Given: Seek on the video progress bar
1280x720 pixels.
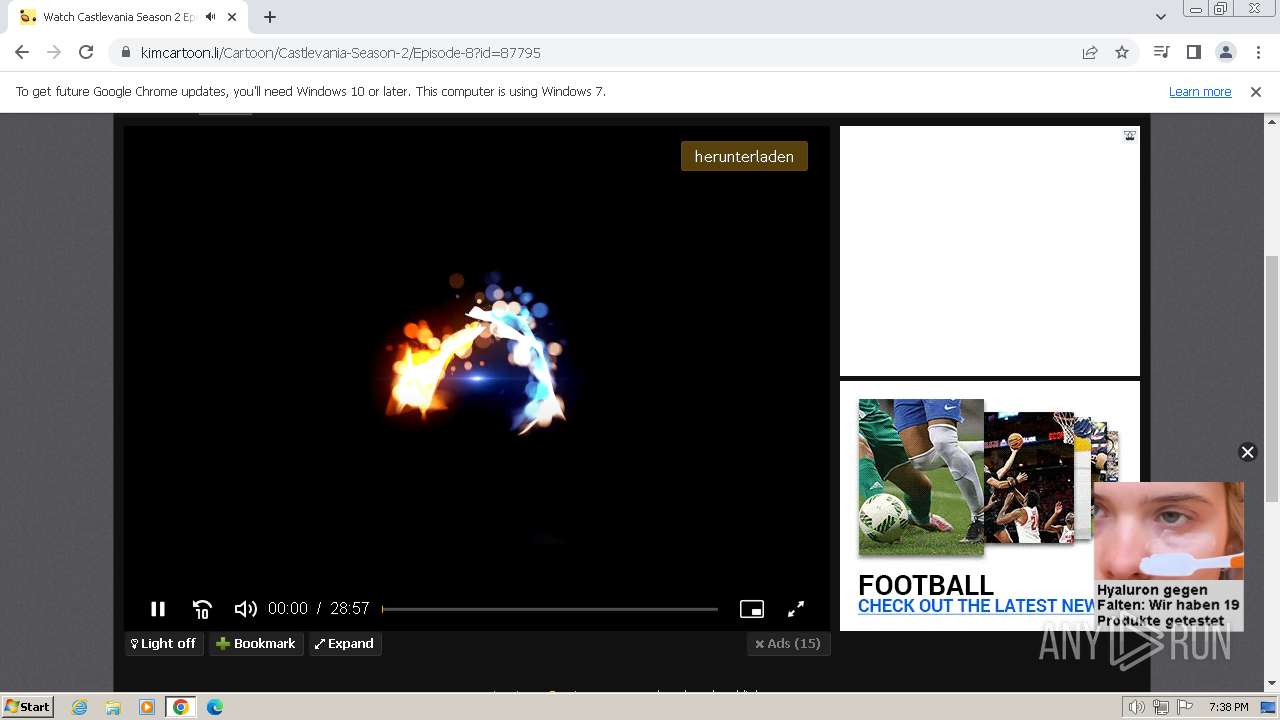Looking at the screenshot, I should point(550,608).
